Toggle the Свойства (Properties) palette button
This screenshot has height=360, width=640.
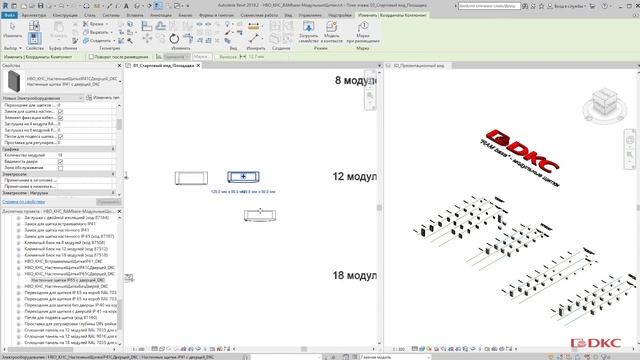point(34,39)
